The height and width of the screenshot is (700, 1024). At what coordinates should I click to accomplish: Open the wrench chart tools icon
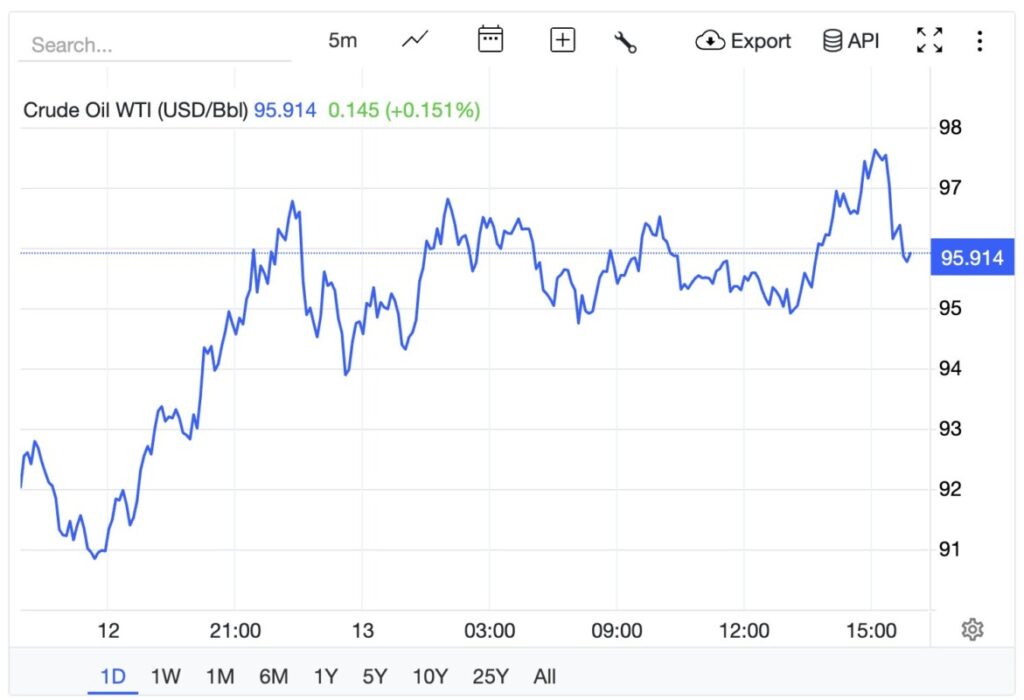pos(626,41)
